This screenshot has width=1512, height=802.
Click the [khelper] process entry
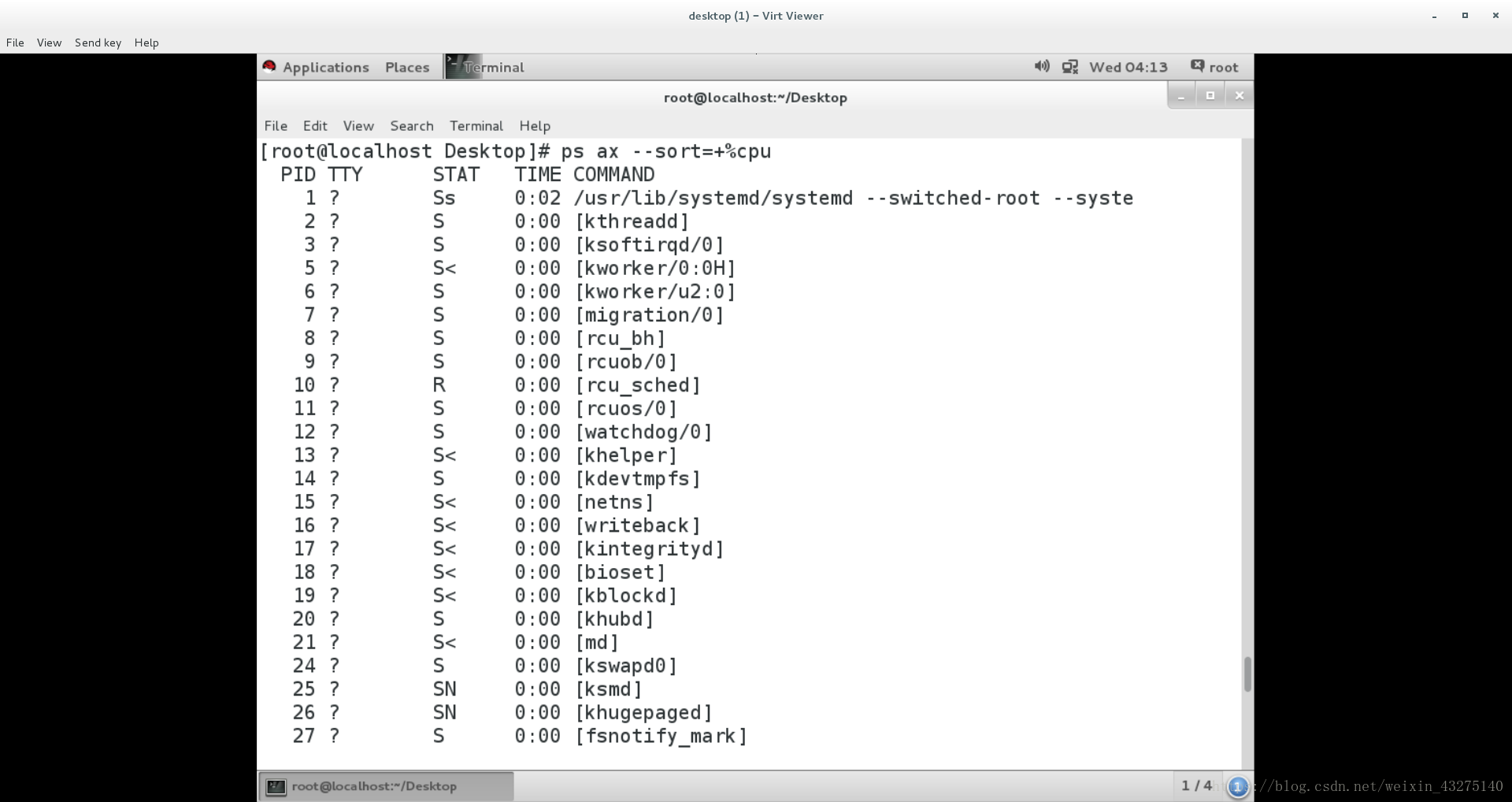tap(626, 455)
